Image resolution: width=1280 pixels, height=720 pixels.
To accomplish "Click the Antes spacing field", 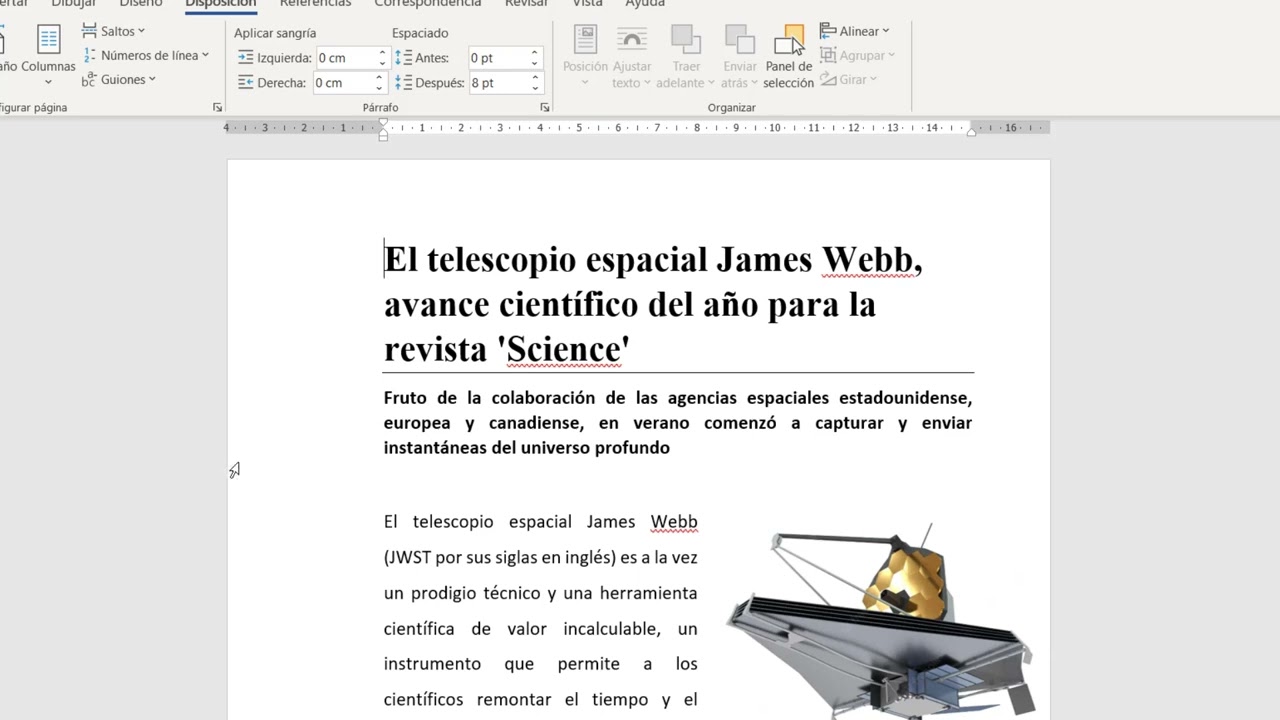I will 498,58.
